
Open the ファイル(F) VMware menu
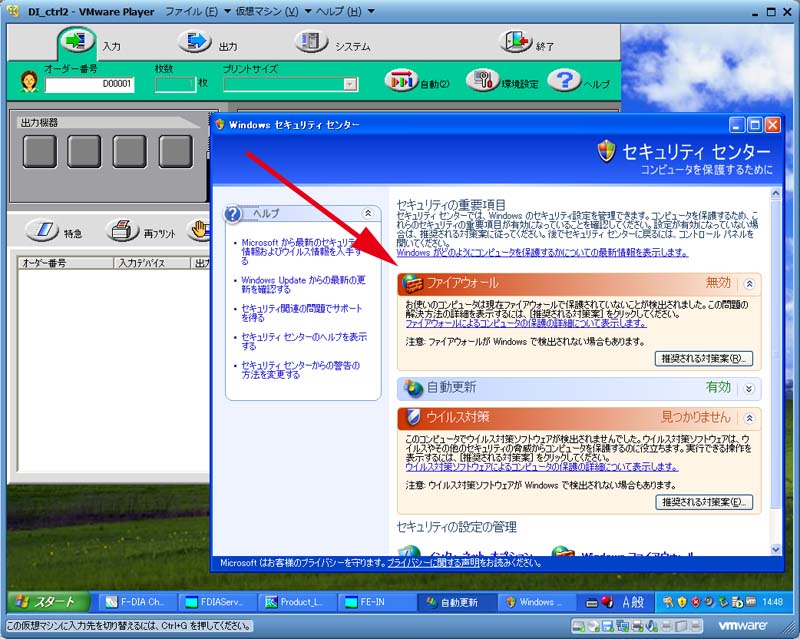191,11
